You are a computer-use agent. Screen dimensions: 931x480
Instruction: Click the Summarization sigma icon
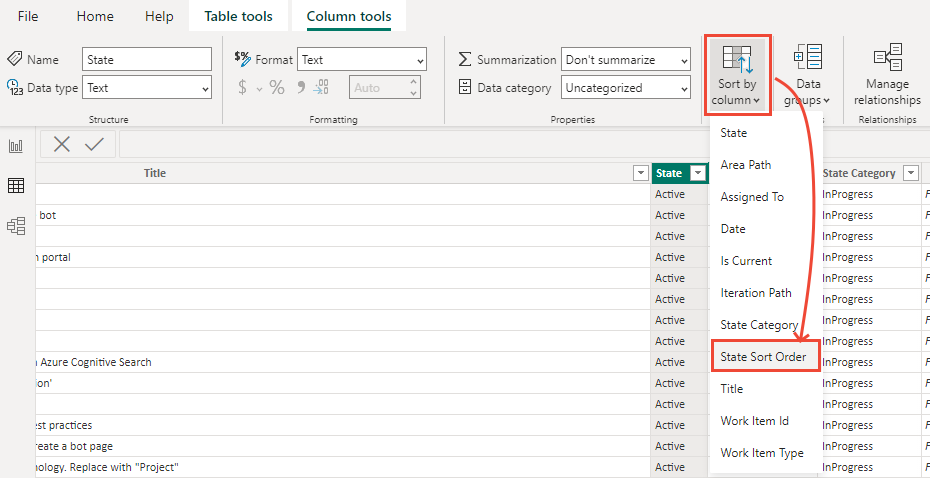(466, 59)
